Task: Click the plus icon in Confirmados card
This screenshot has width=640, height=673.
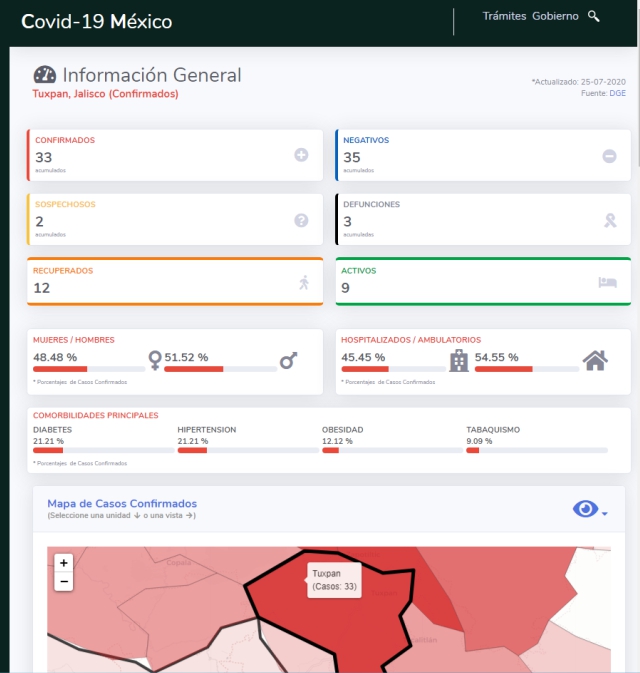Action: click(301, 155)
